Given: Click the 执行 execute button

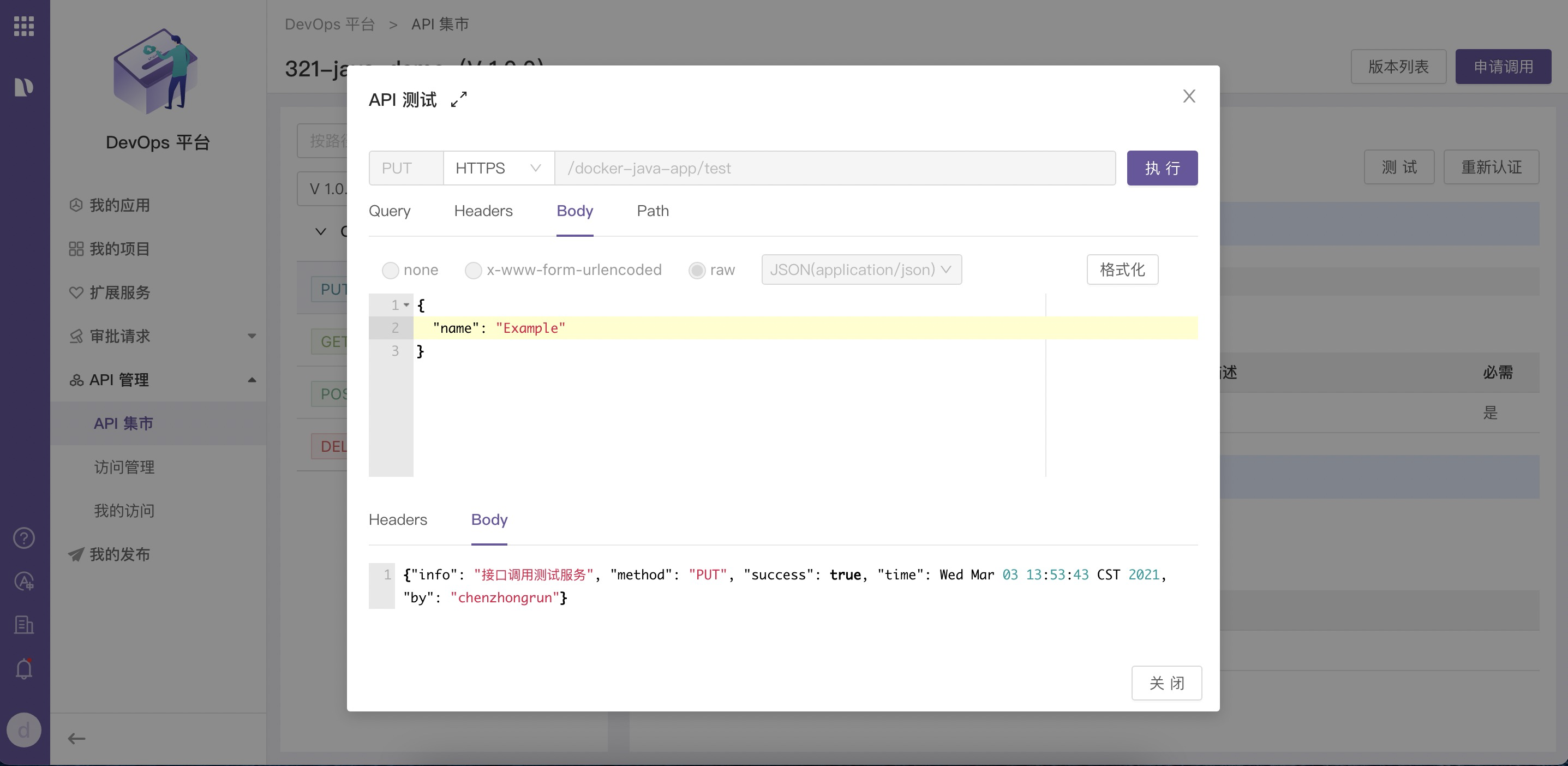Looking at the screenshot, I should [x=1162, y=168].
